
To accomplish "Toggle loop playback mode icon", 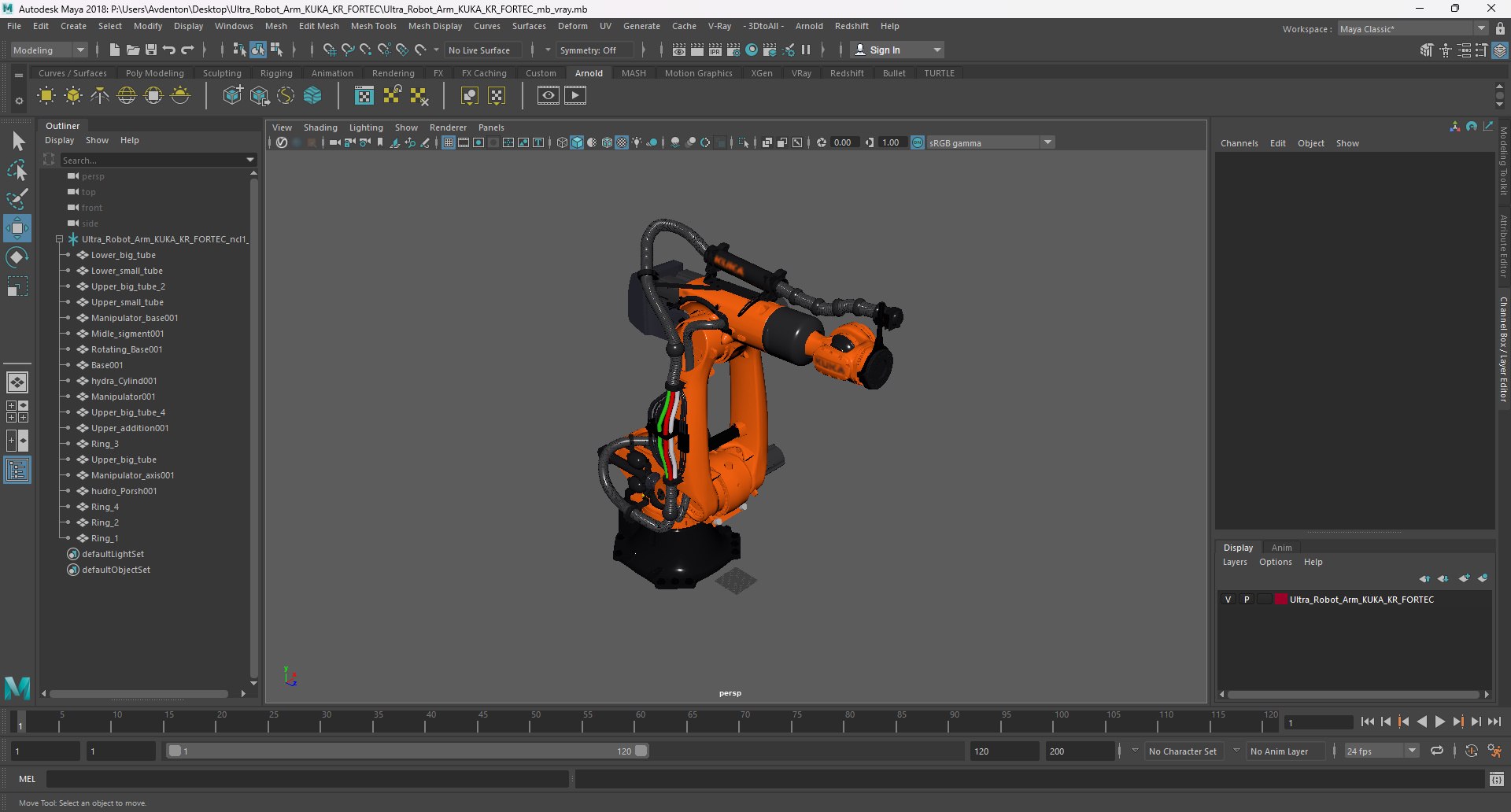I will coord(1437,751).
